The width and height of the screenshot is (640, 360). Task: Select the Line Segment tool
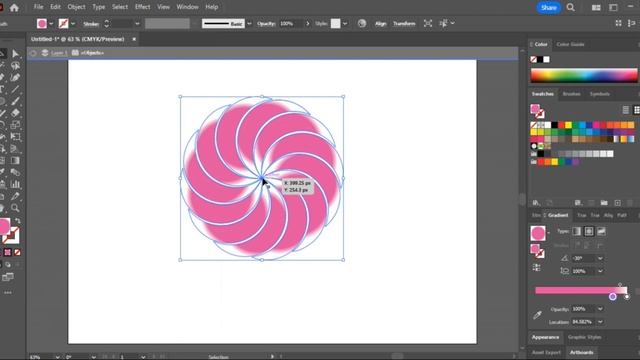(16, 89)
